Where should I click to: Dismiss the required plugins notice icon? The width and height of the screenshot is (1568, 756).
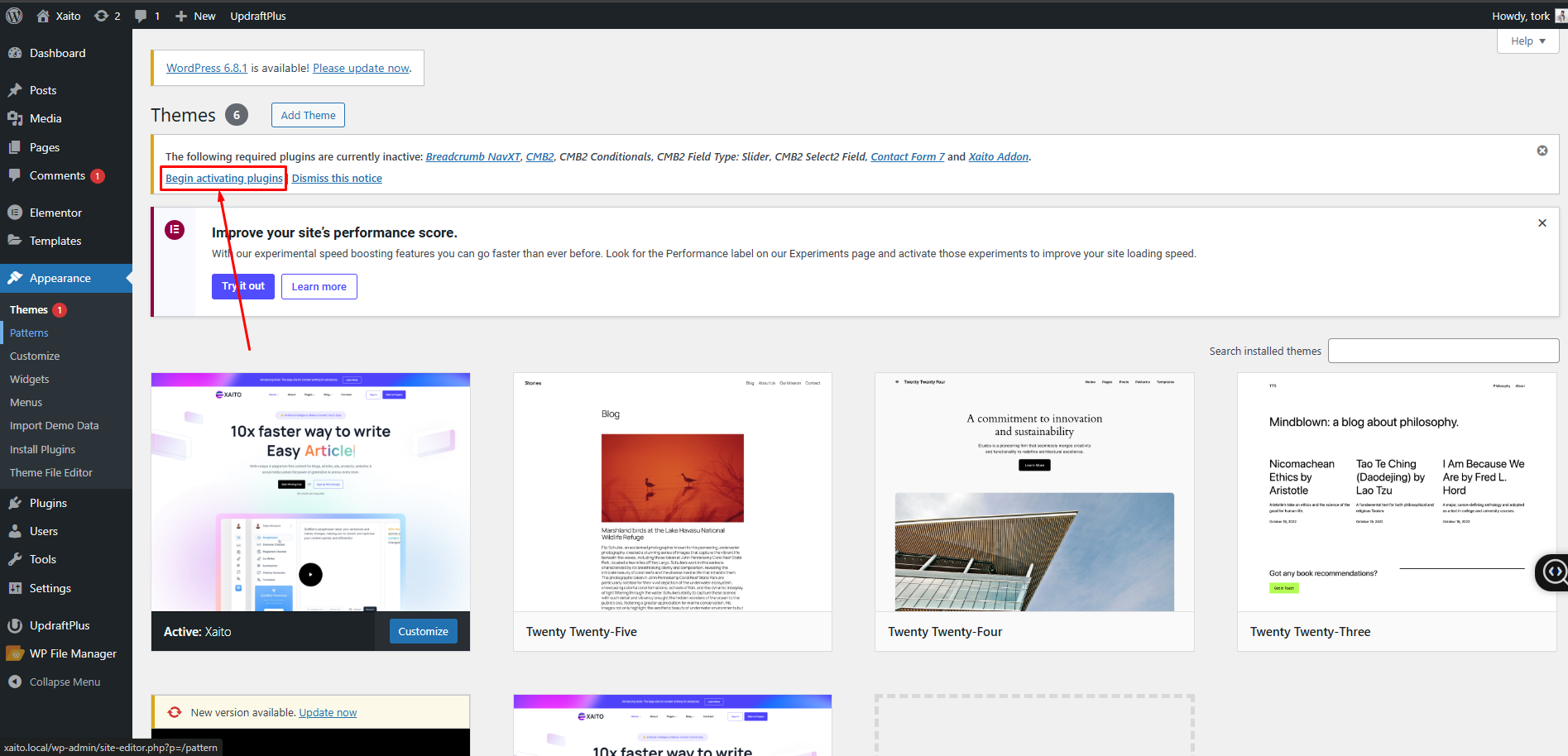pyautogui.click(x=1542, y=151)
